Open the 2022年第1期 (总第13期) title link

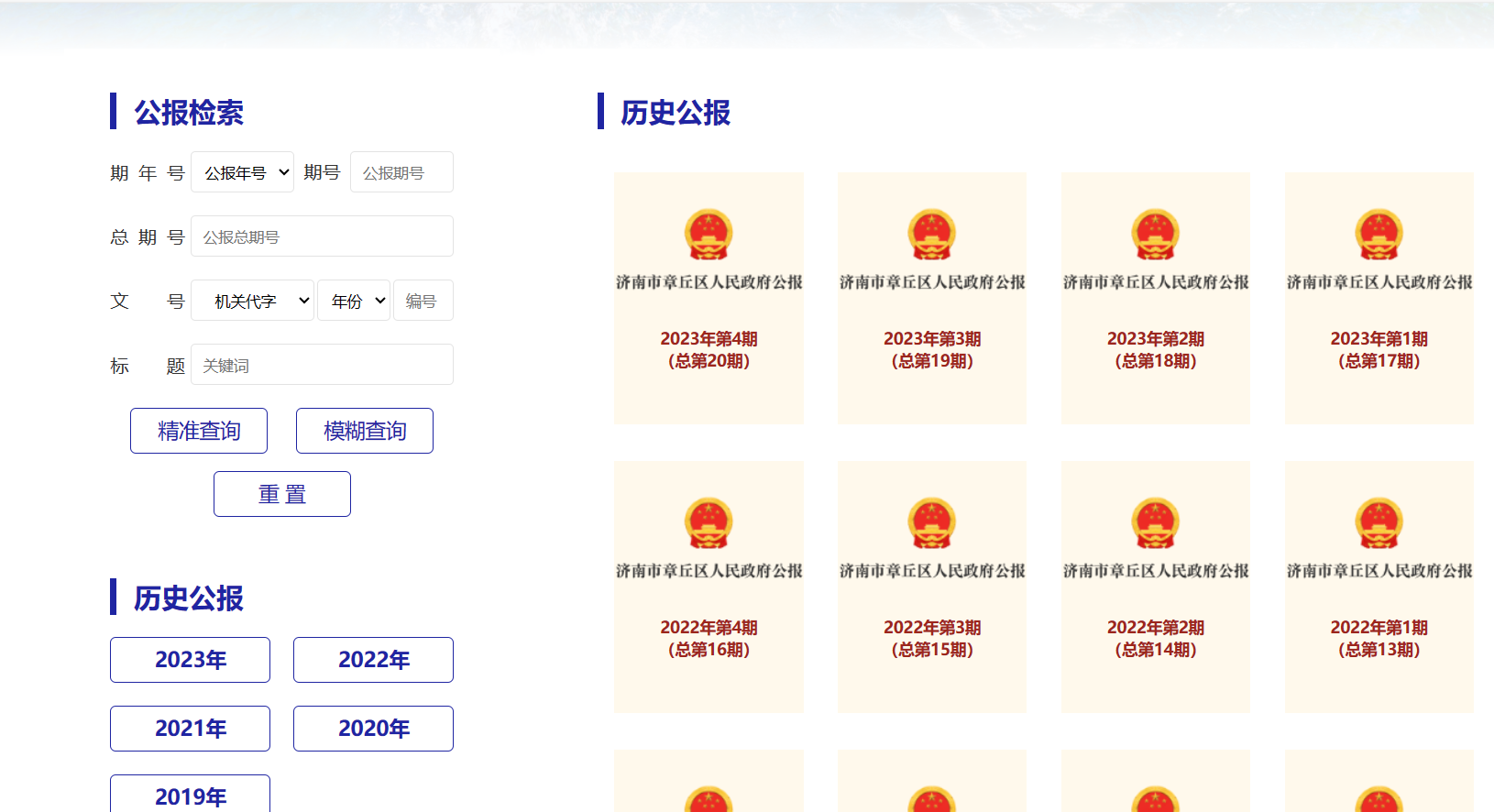tap(1379, 639)
